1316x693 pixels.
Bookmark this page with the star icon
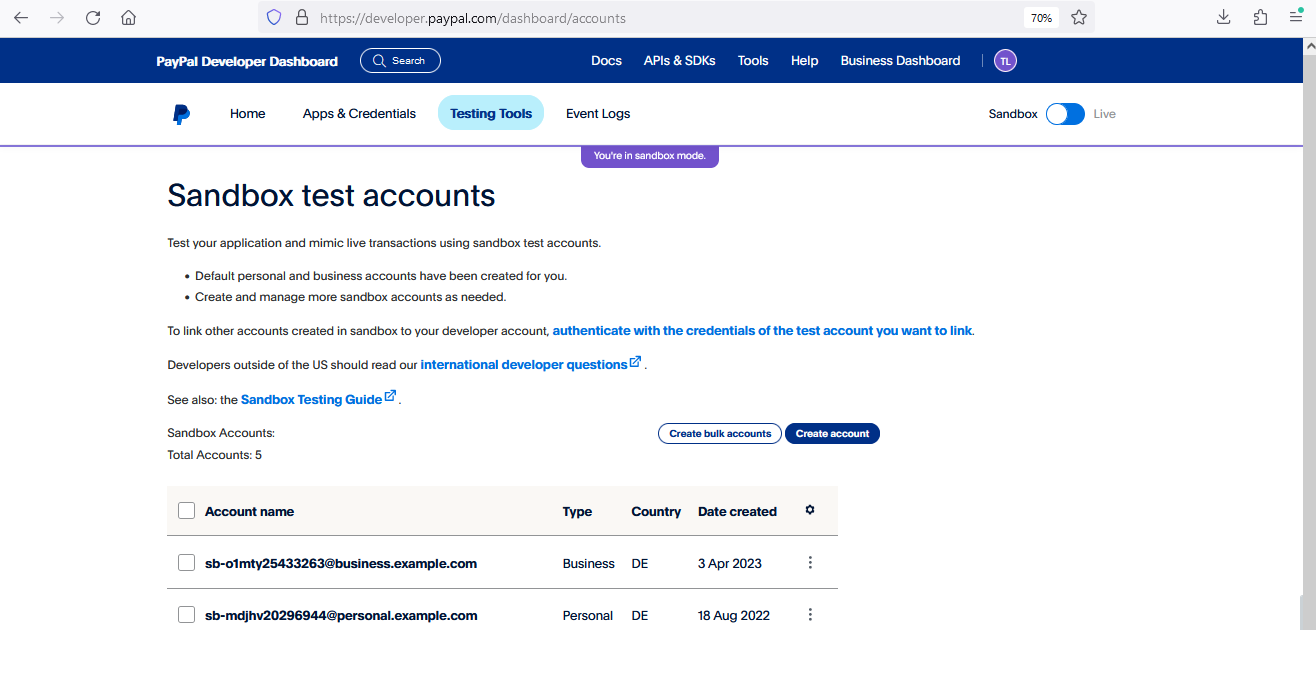click(1079, 18)
